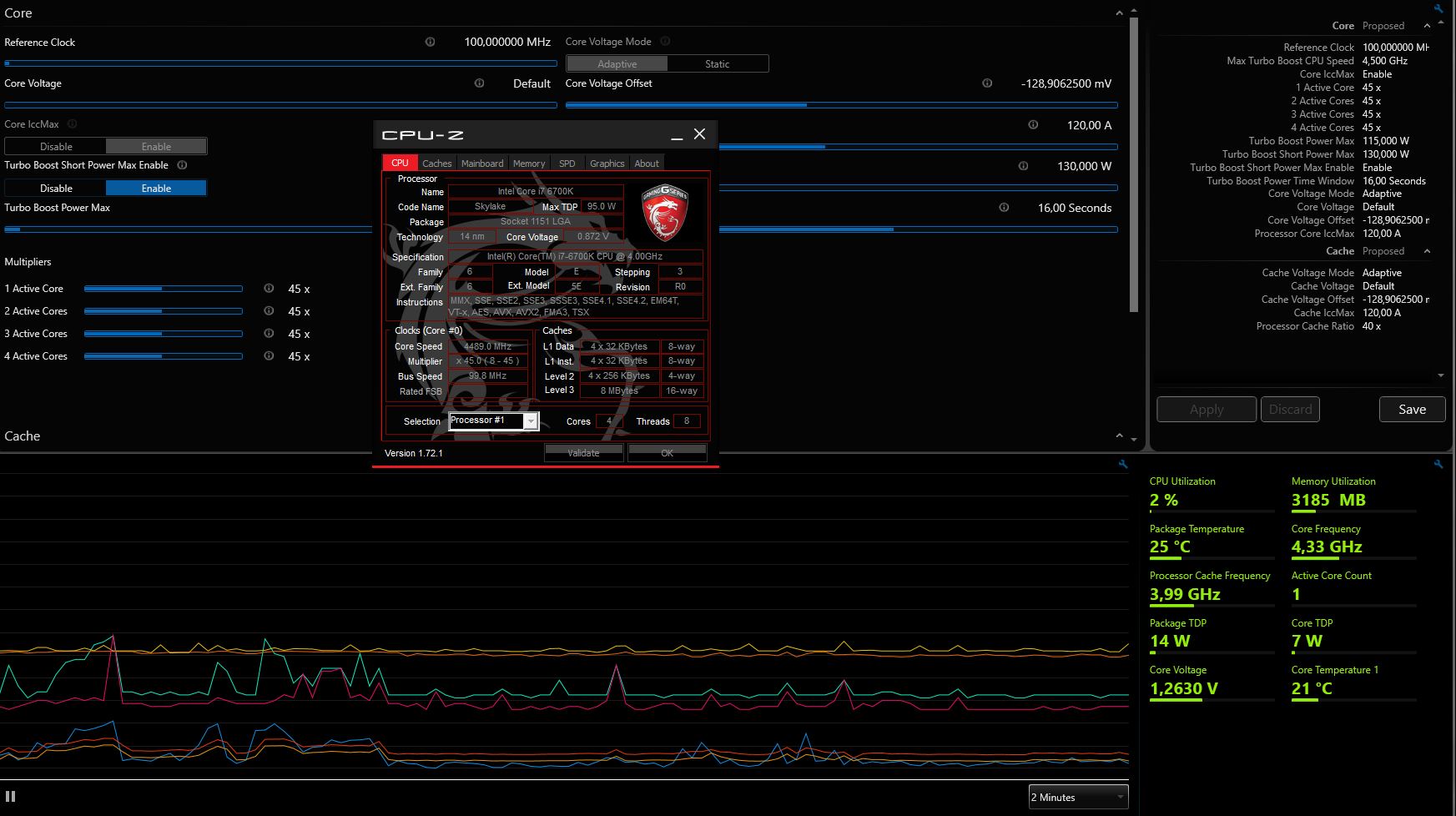Select Static core voltage mode

click(x=718, y=64)
